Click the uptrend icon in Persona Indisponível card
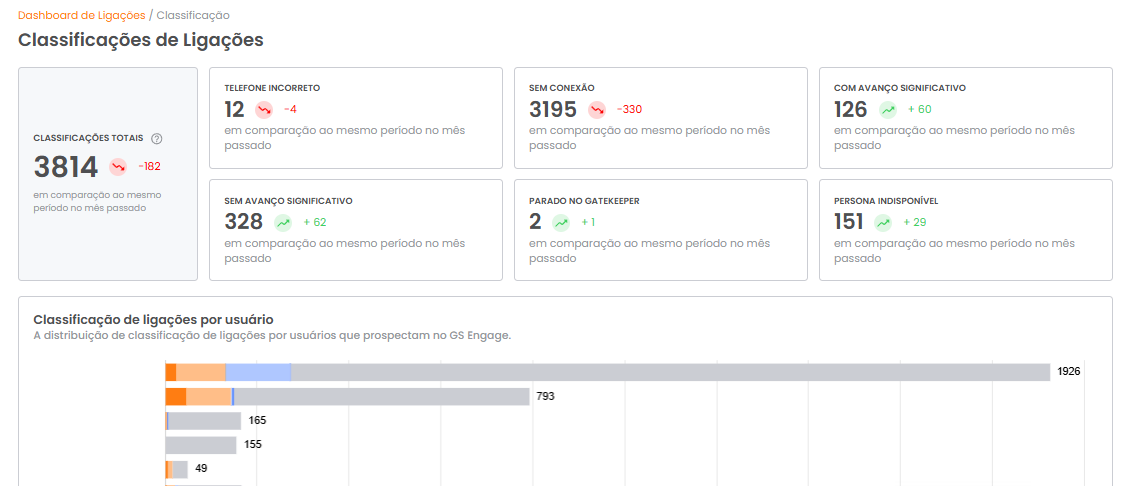The image size is (1127, 486). [883, 222]
